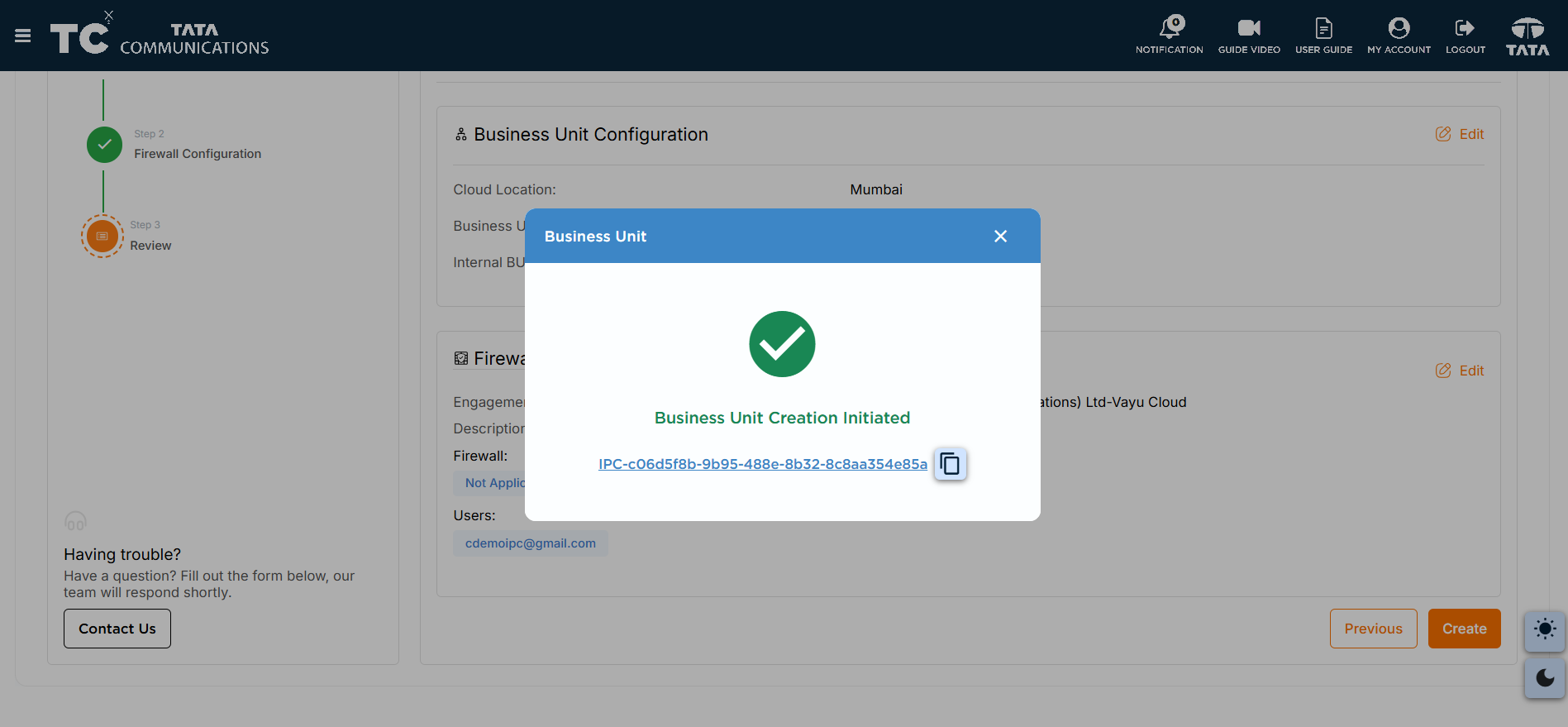Click the Business Unit Configuration heading

(x=591, y=135)
